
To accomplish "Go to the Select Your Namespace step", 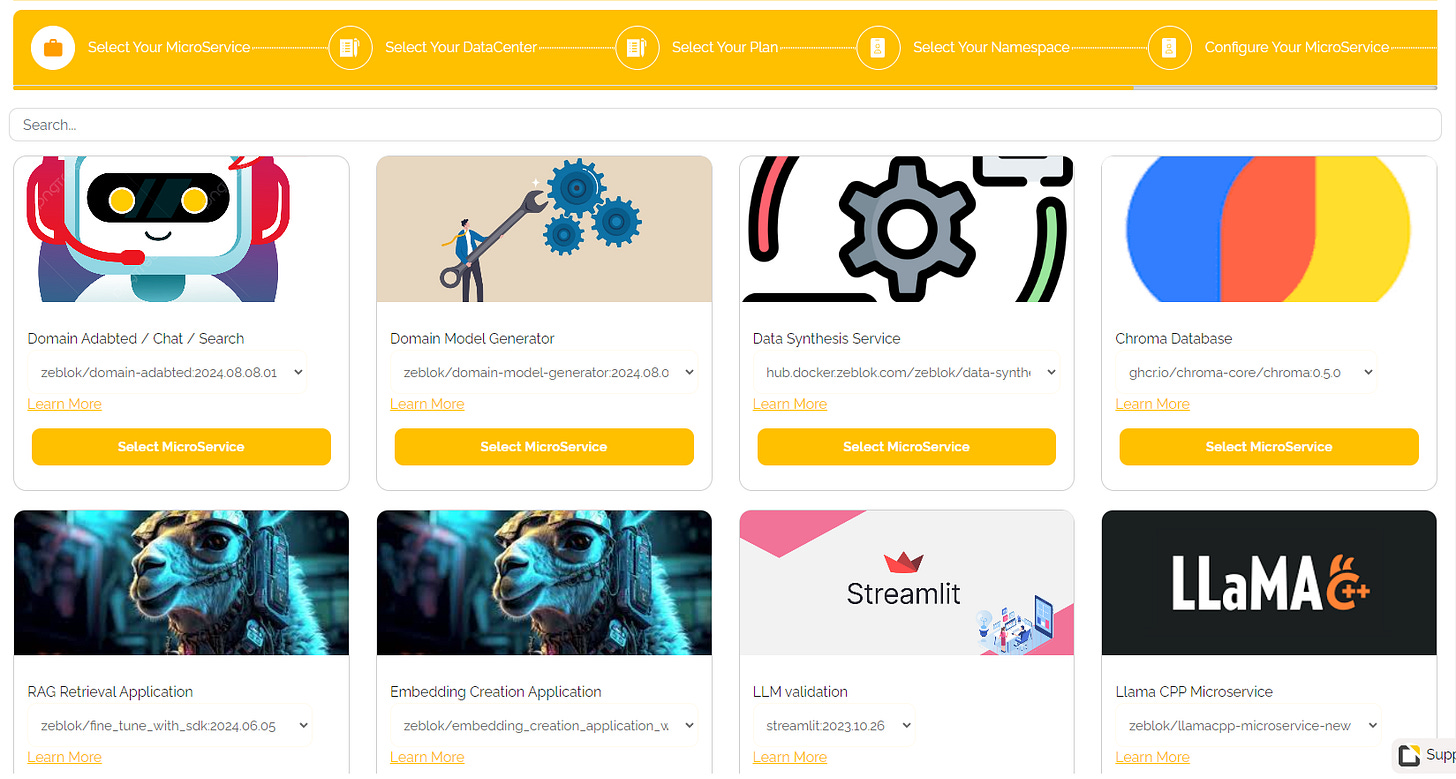I will tap(991, 47).
